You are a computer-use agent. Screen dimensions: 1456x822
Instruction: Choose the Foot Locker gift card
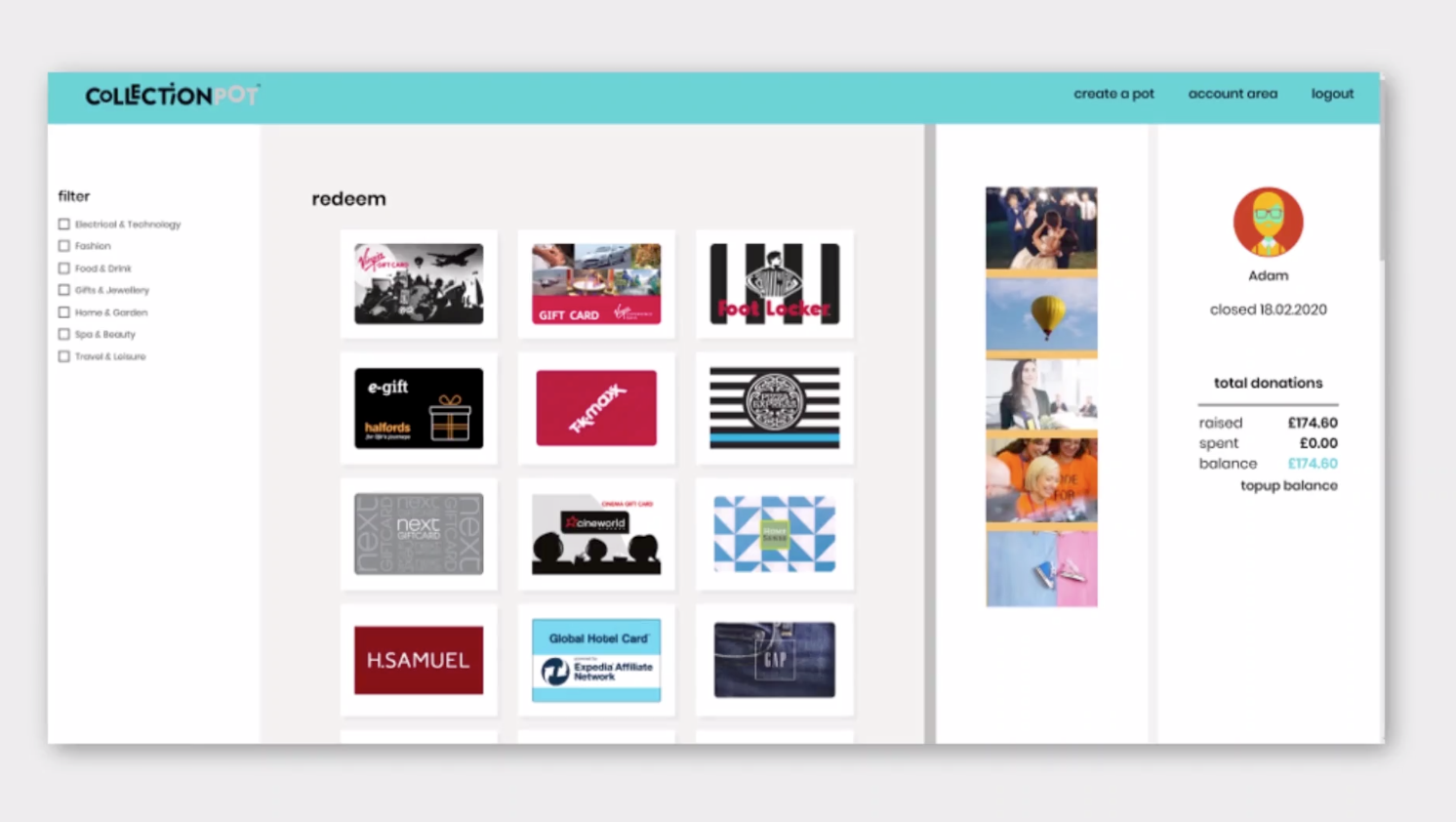(x=774, y=284)
